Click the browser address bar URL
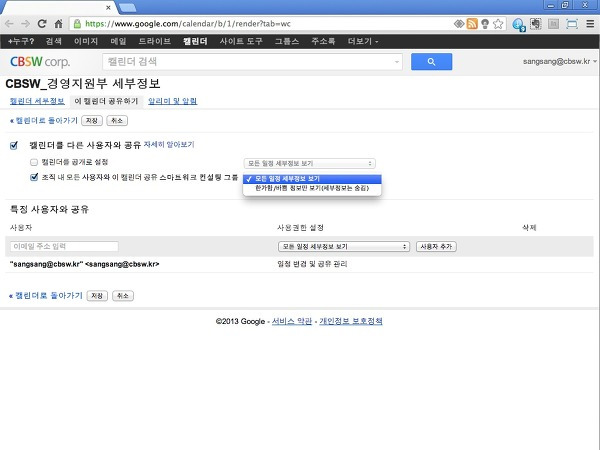Image resolution: width=600 pixels, height=450 pixels. 188,24
